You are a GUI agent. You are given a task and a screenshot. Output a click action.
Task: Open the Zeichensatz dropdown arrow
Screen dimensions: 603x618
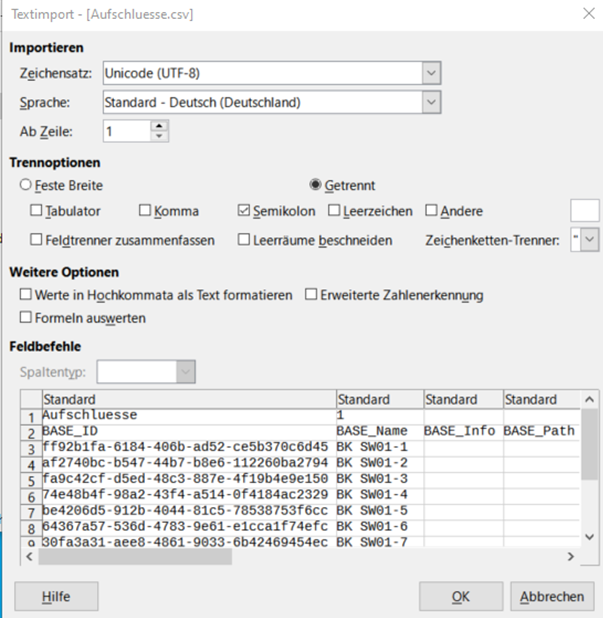431,73
